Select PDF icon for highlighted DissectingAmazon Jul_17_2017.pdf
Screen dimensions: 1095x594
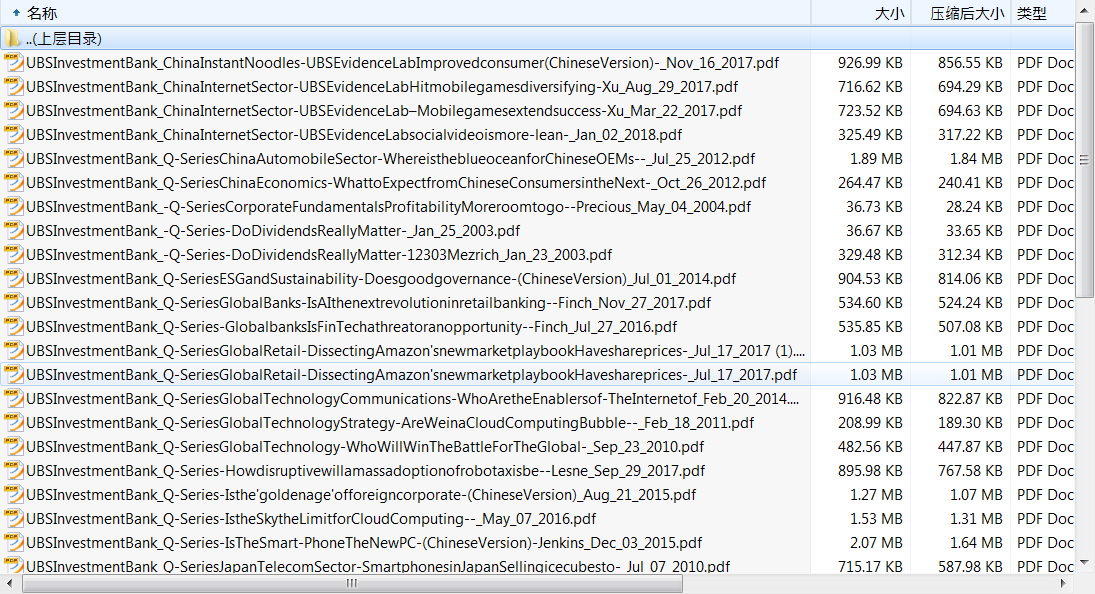14,375
